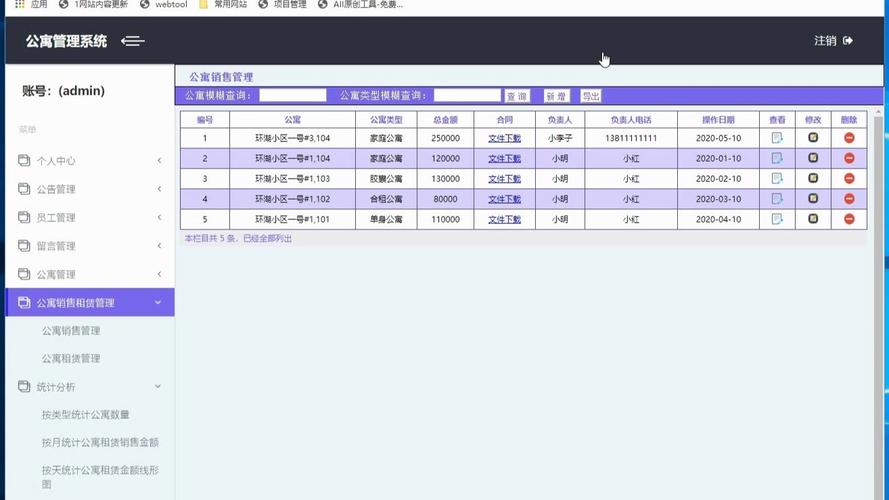View details icon for row 环湖小区一号#1,103
The height and width of the screenshot is (500, 889).
[x=777, y=179]
